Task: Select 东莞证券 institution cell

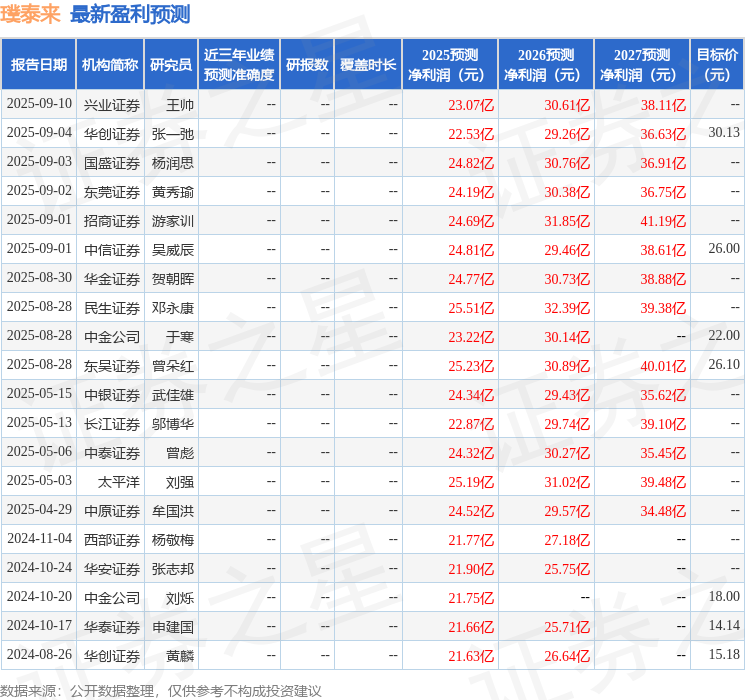Action: pos(112,192)
